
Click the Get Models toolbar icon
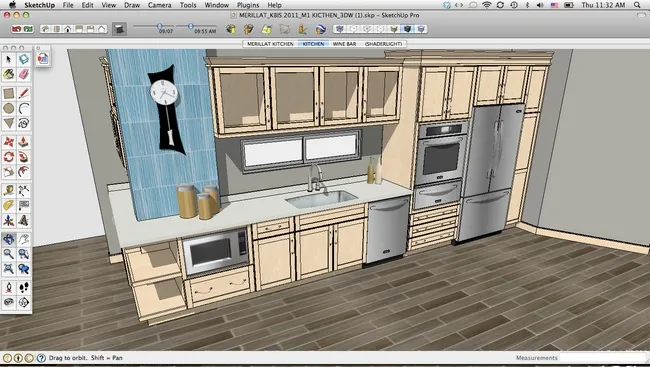click(231, 29)
